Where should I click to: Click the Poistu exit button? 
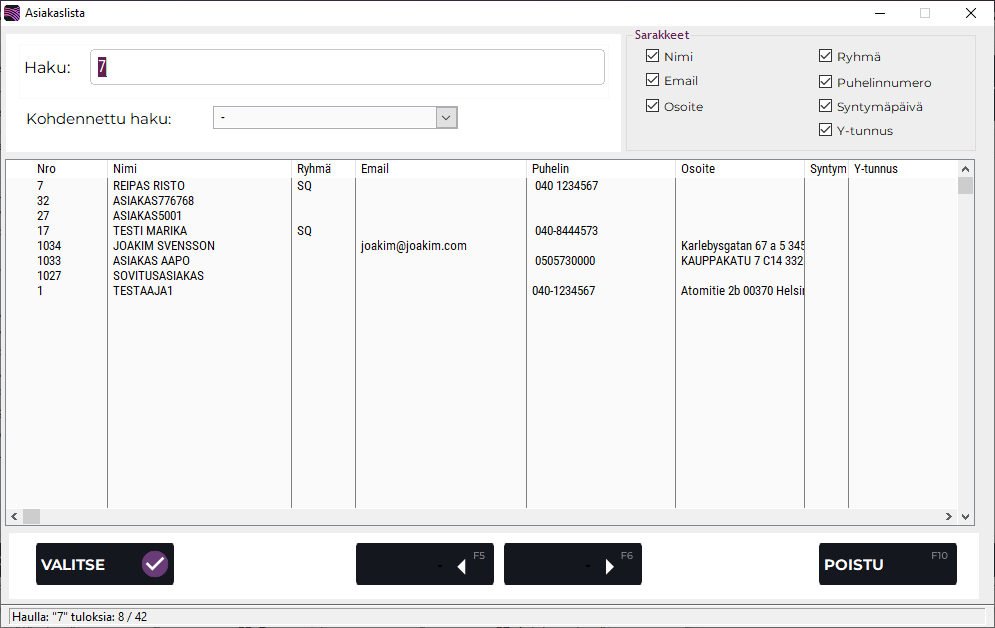click(887, 564)
